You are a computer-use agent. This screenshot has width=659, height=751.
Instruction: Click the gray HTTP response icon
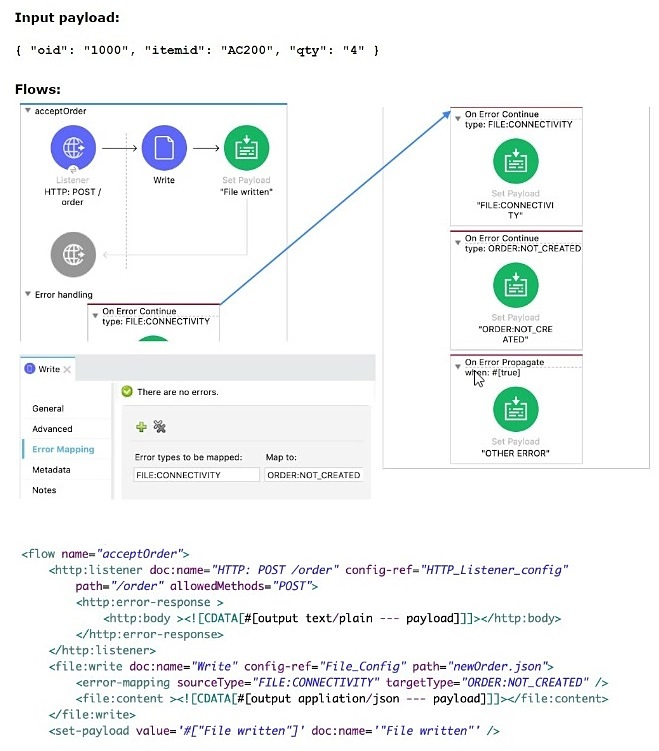tap(73, 254)
